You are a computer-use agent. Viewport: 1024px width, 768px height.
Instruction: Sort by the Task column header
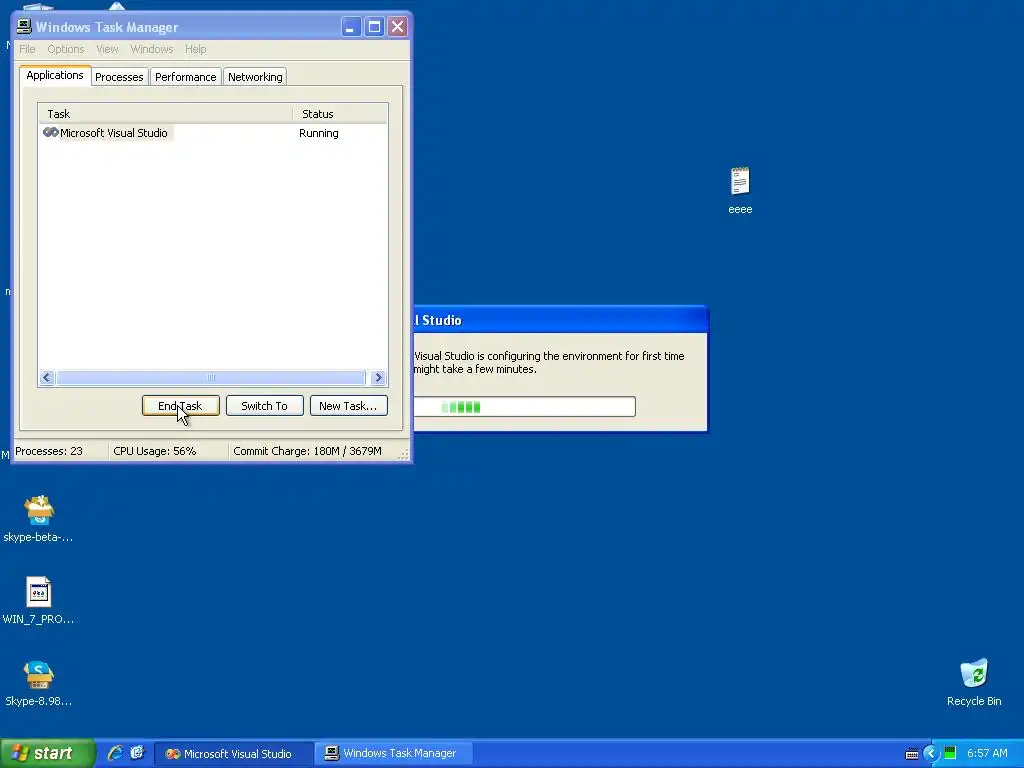pos(165,114)
